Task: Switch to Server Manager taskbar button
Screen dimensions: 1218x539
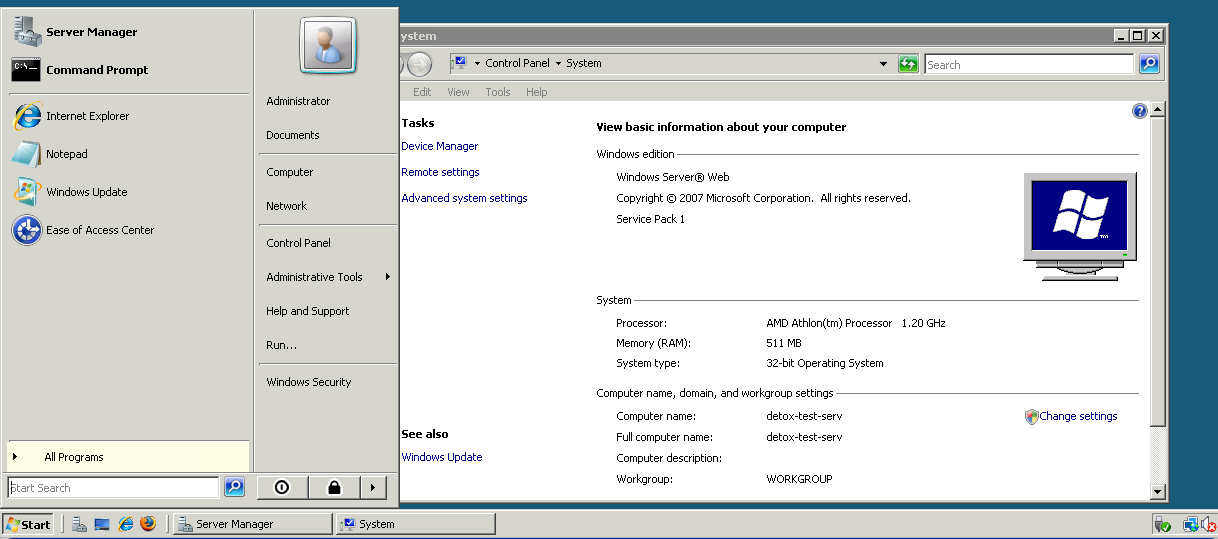Action: [x=252, y=524]
